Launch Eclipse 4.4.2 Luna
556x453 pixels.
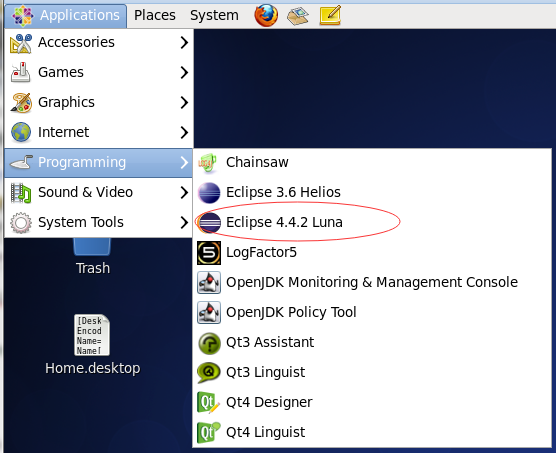[x=372, y=222]
